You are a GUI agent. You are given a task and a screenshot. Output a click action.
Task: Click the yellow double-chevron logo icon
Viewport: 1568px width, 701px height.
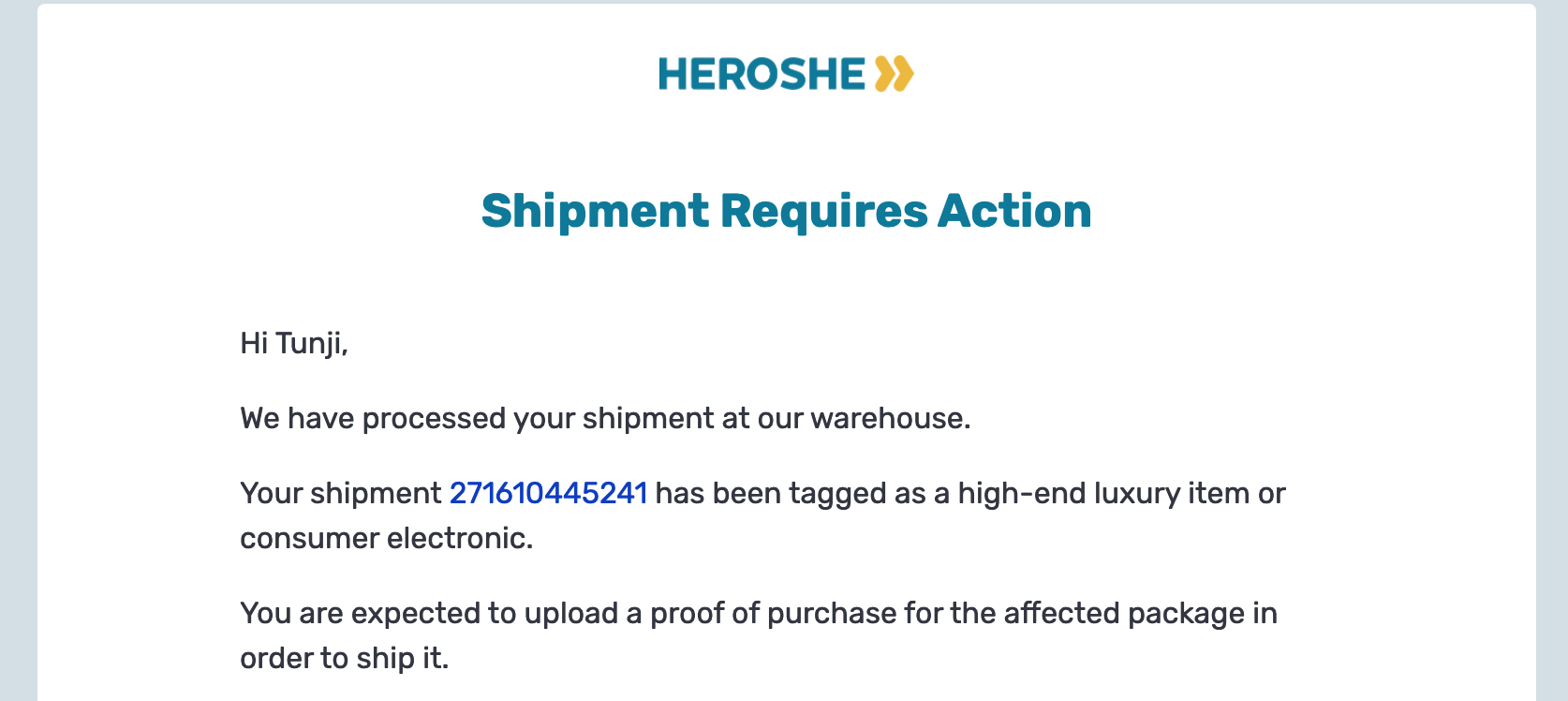[x=894, y=74]
